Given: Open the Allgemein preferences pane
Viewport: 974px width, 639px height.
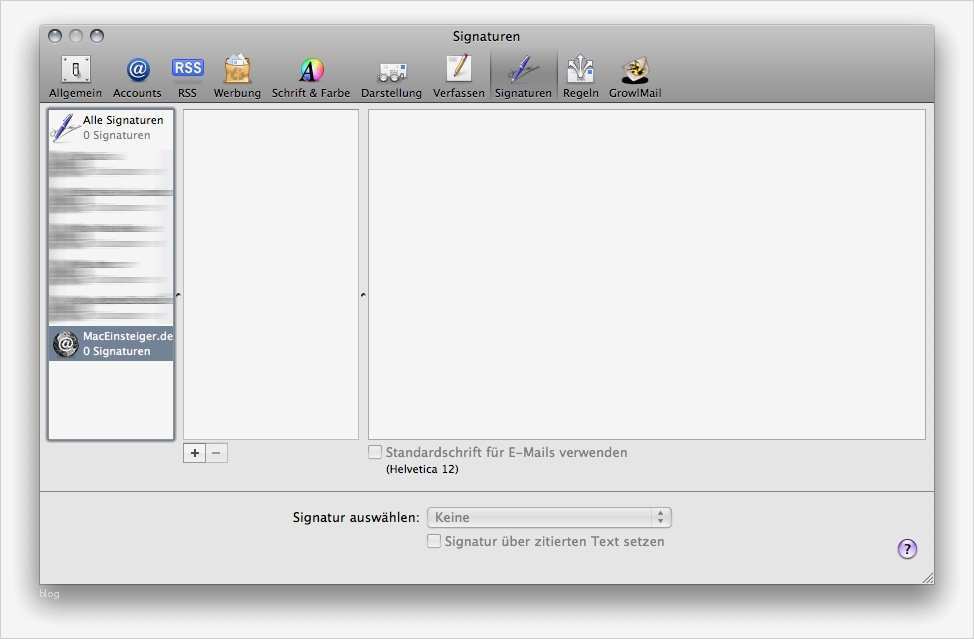Looking at the screenshot, I should tap(76, 76).
